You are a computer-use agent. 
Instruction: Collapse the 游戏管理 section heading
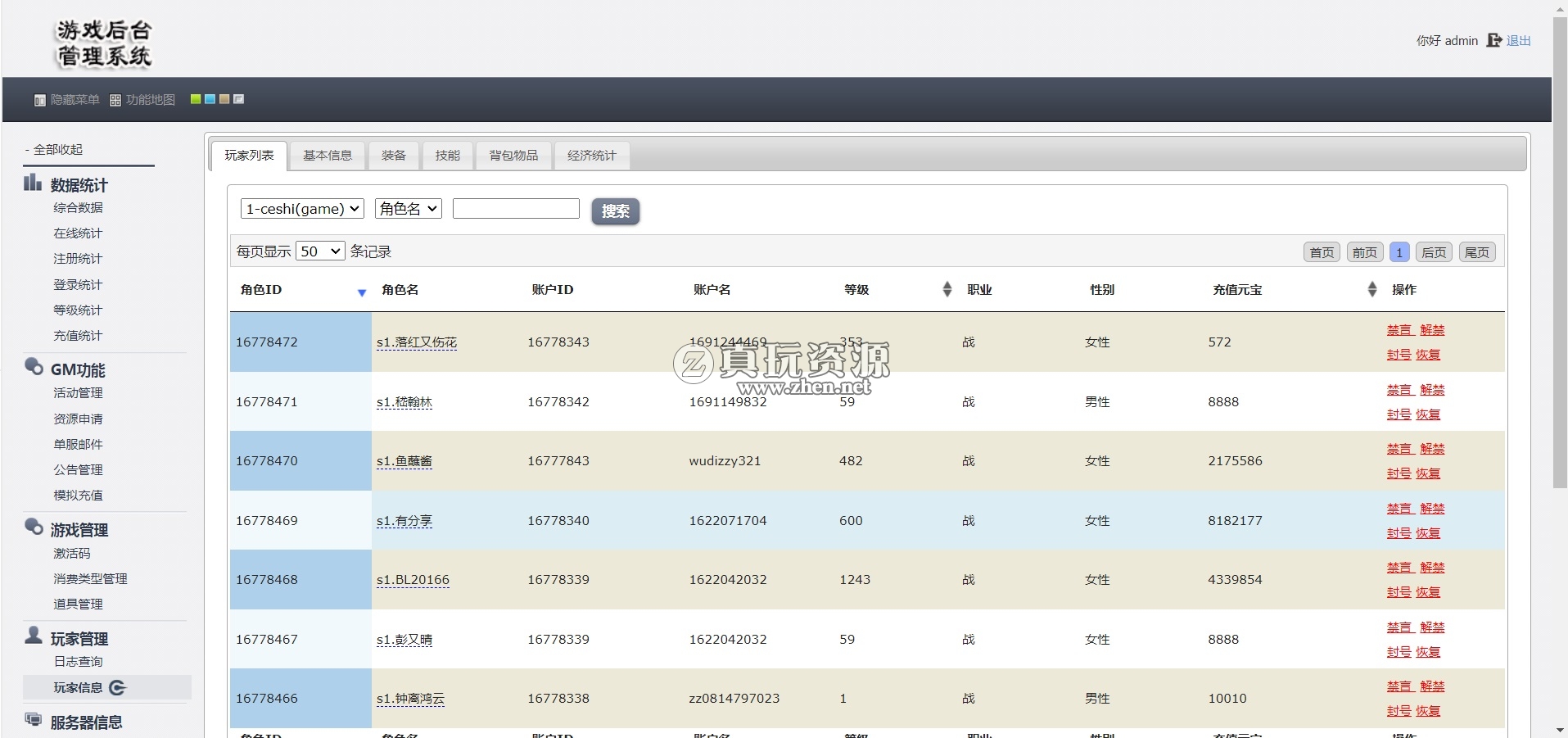click(79, 530)
